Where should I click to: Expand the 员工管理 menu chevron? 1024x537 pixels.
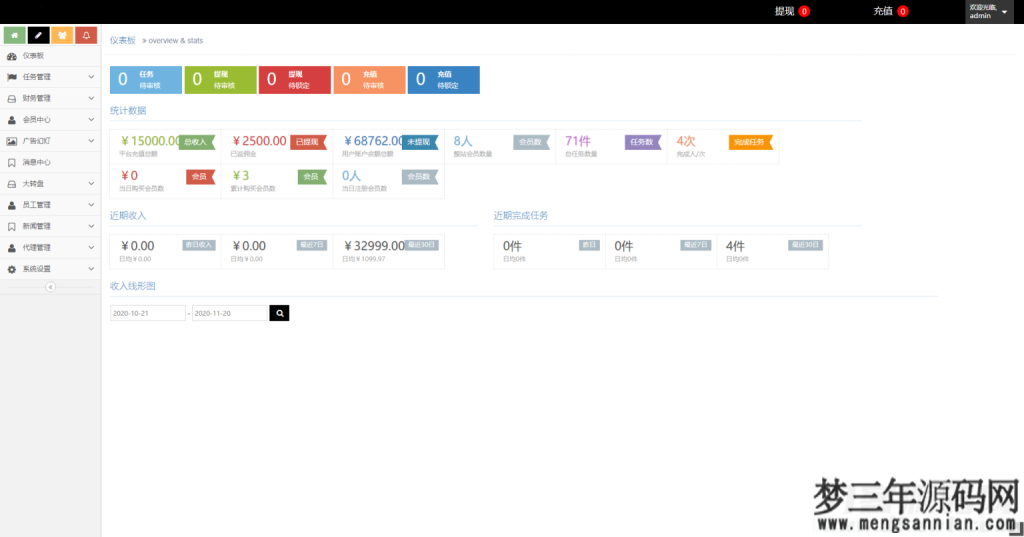coord(91,205)
